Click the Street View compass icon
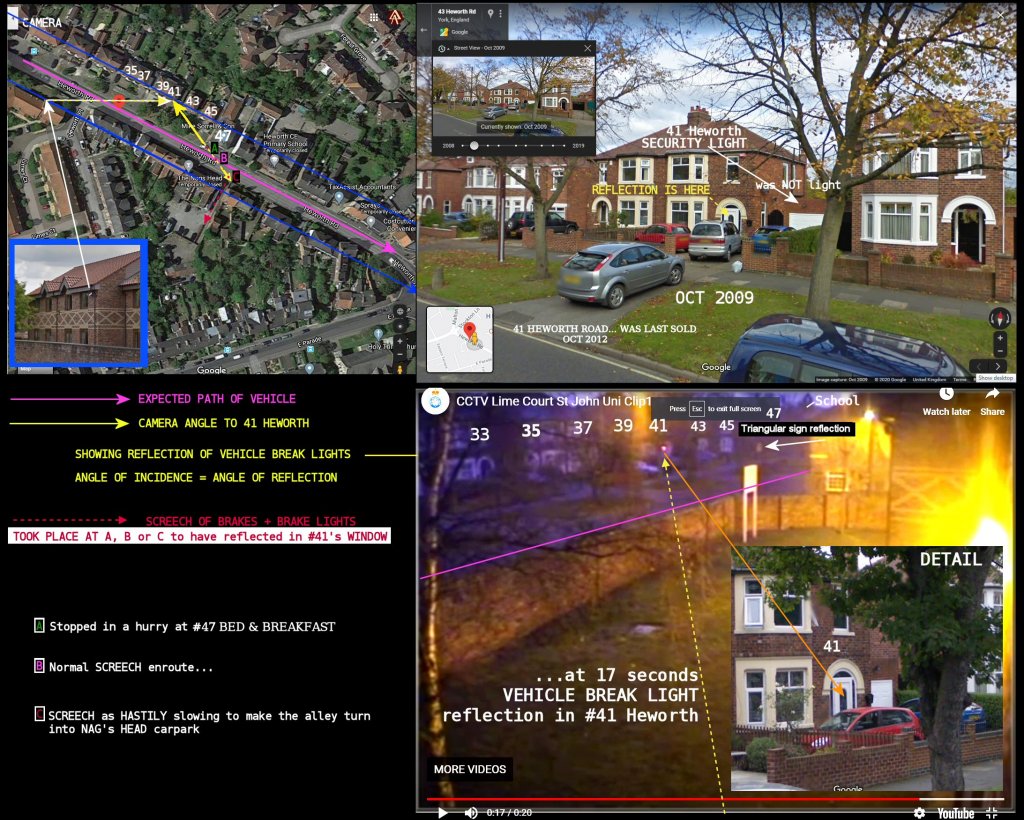This screenshot has width=1024, height=820. pyautogui.click(x=1000, y=318)
